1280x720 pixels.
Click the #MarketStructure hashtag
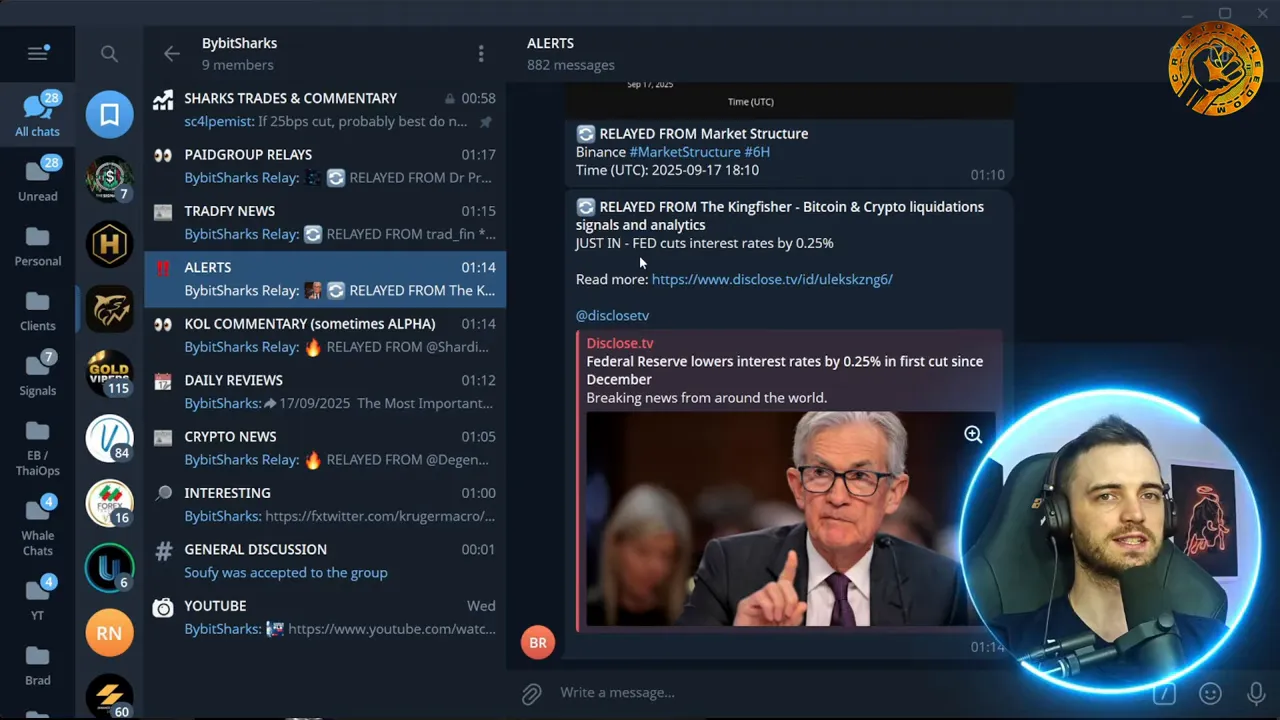point(685,152)
